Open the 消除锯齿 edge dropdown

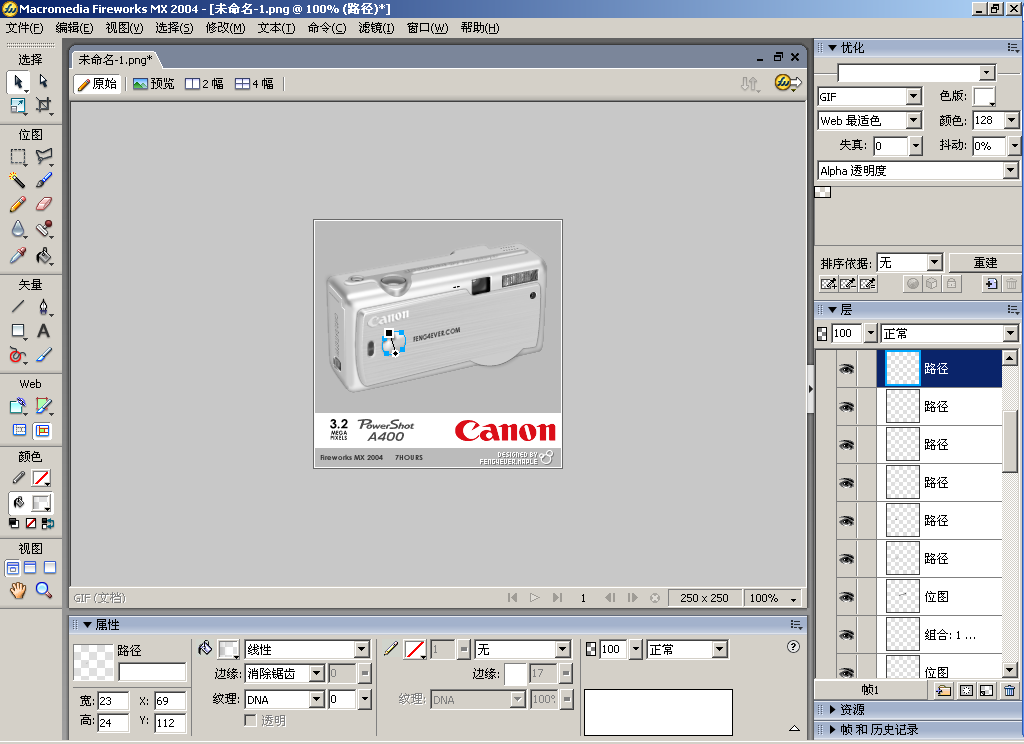(317, 673)
